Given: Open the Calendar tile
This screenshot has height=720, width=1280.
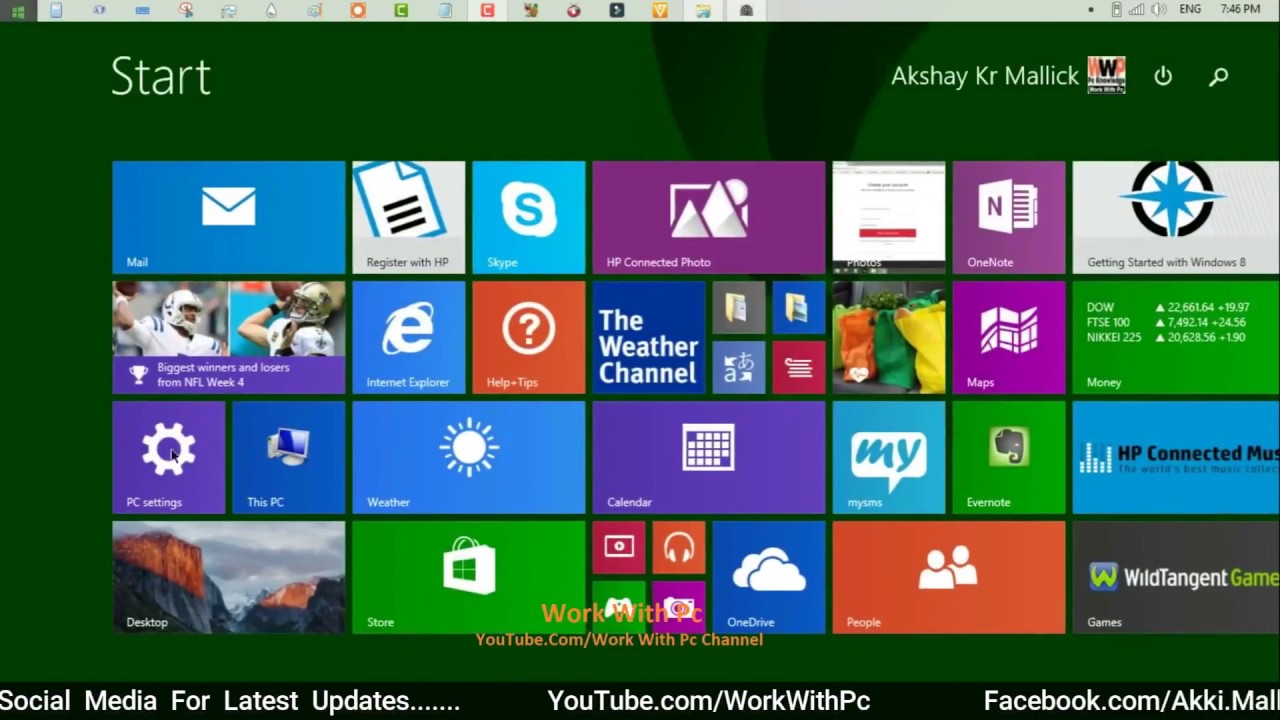Looking at the screenshot, I should (x=708, y=457).
